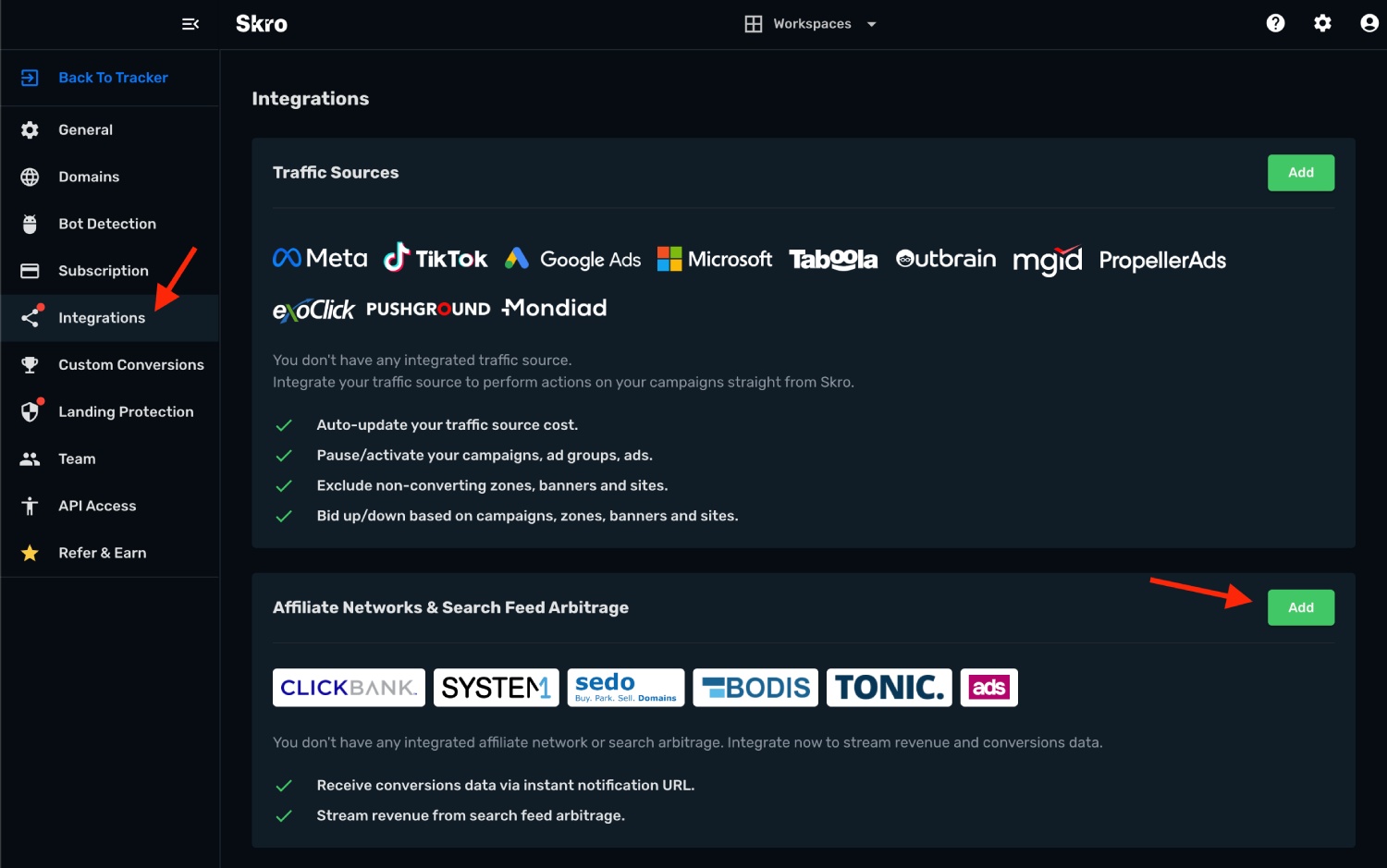Open API Access in sidebar
Image resolution: width=1387 pixels, height=868 pixels.
[110, 507]
